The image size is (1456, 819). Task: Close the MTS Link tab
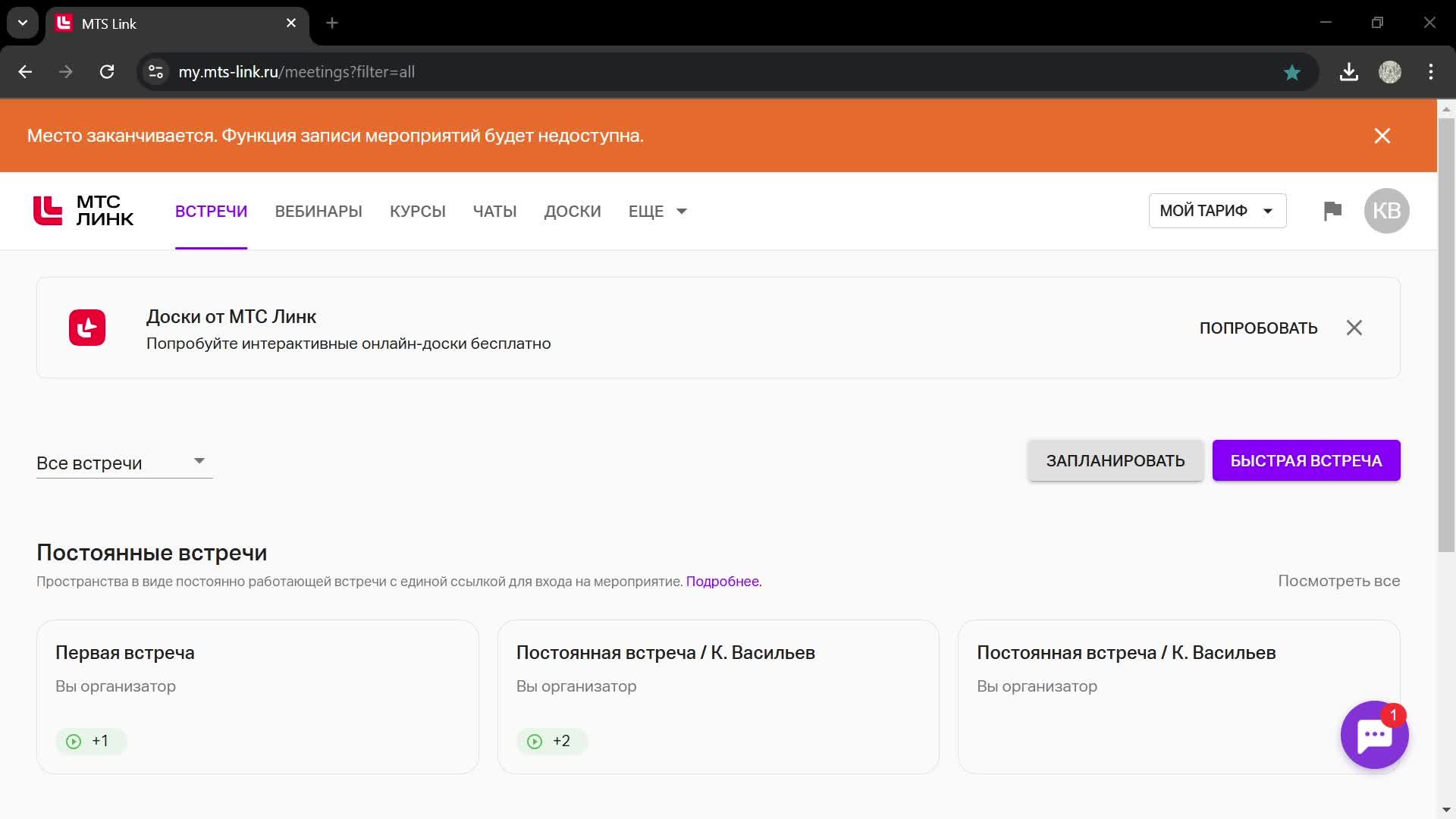(x=291, y=24)
